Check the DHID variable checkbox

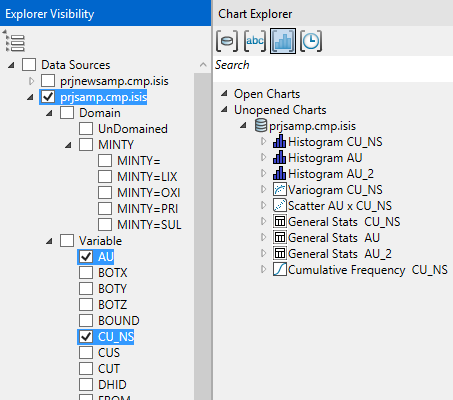pos(86,385)
